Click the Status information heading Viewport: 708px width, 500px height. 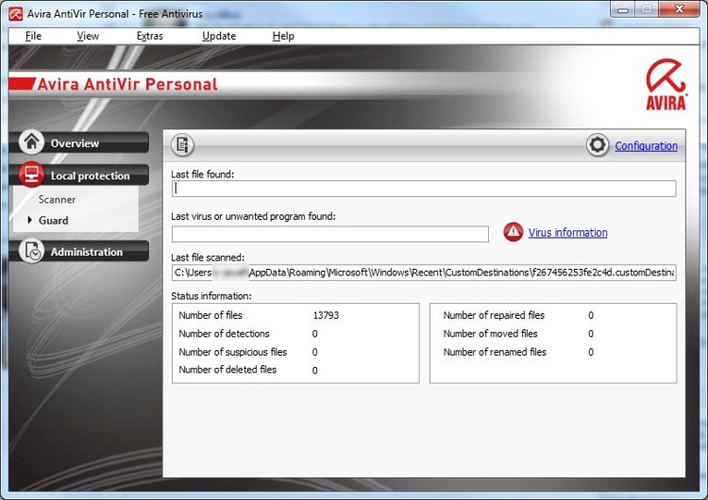pos(211,296)
